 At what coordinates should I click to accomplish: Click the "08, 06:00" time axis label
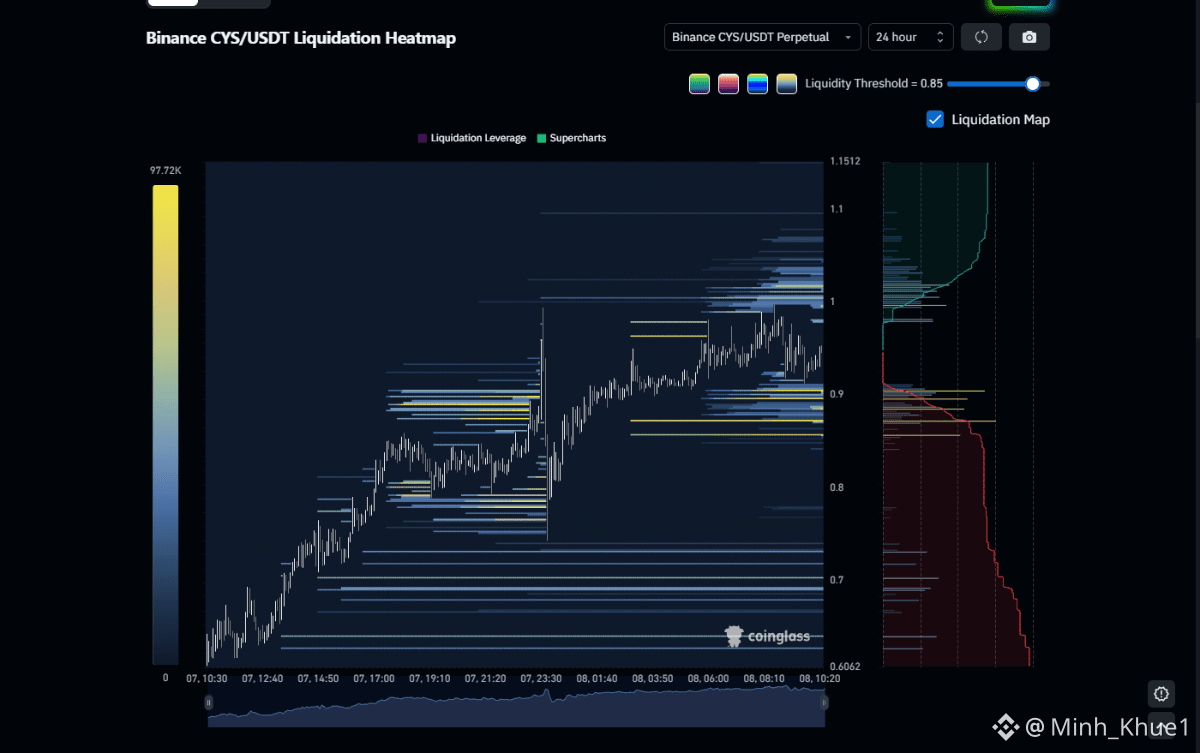coord(709,678)
